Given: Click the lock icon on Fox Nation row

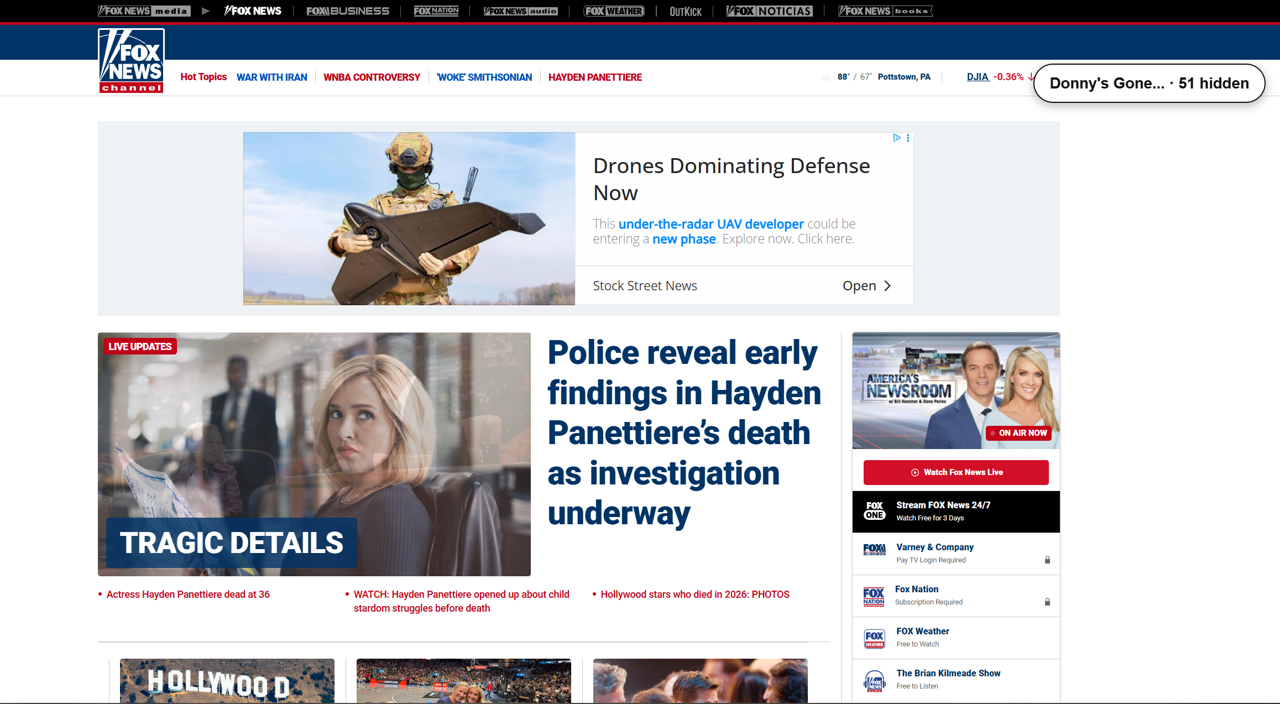Looking at the screenshot, I should (x=1047, y=602).
